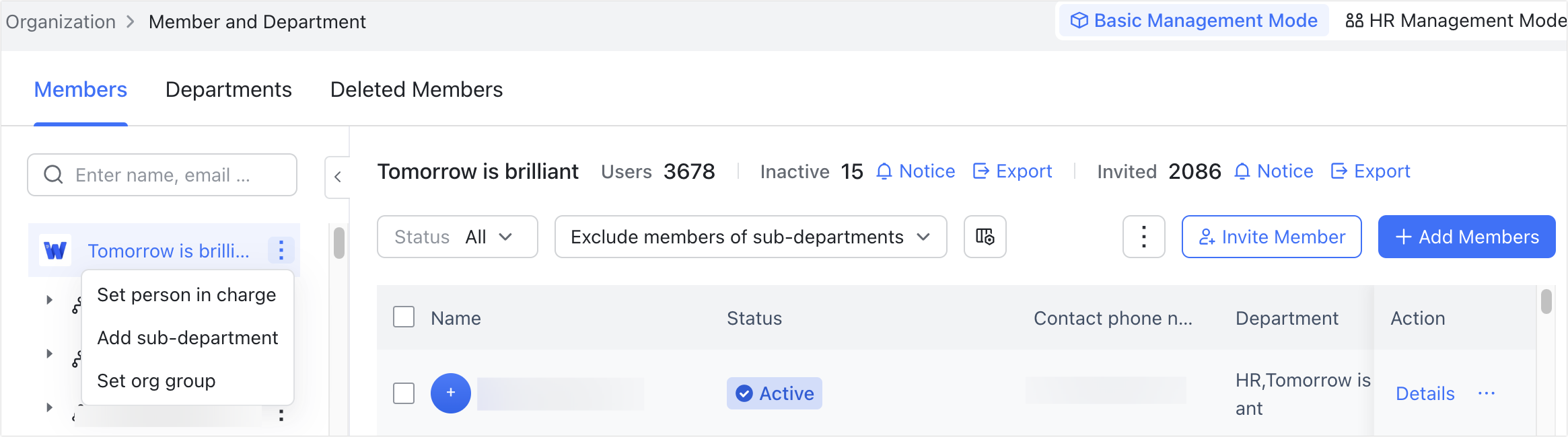Click the Invite Member button

click(x=1272, y=237)
